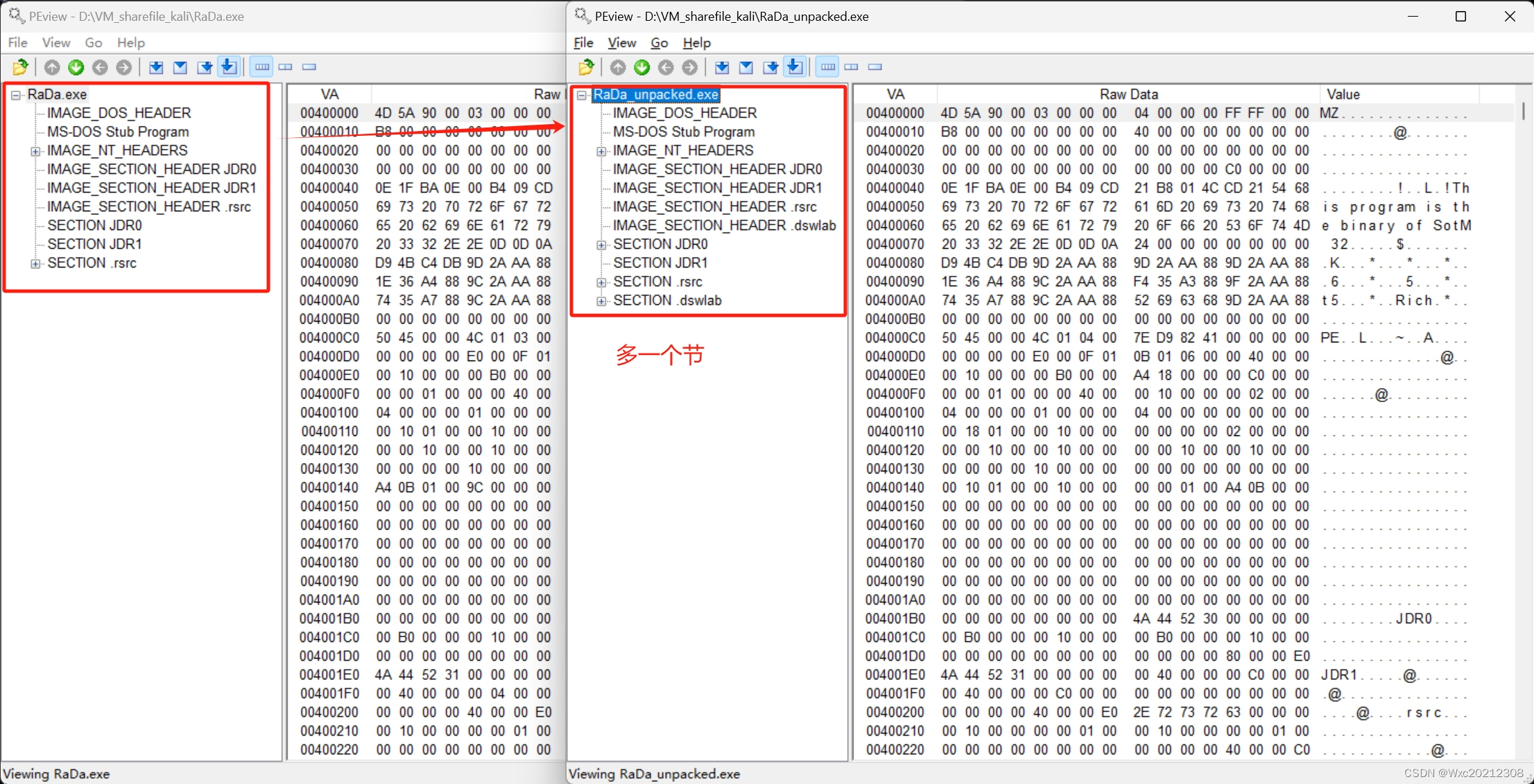
Task: Choose single-cell dword view icon in RaDa.exe window
Action: (x=309, y=67)
